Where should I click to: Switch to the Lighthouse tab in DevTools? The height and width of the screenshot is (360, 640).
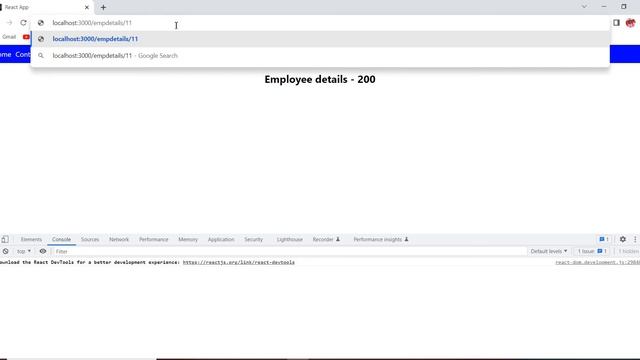pyautogui.click(x=289, y=240)
